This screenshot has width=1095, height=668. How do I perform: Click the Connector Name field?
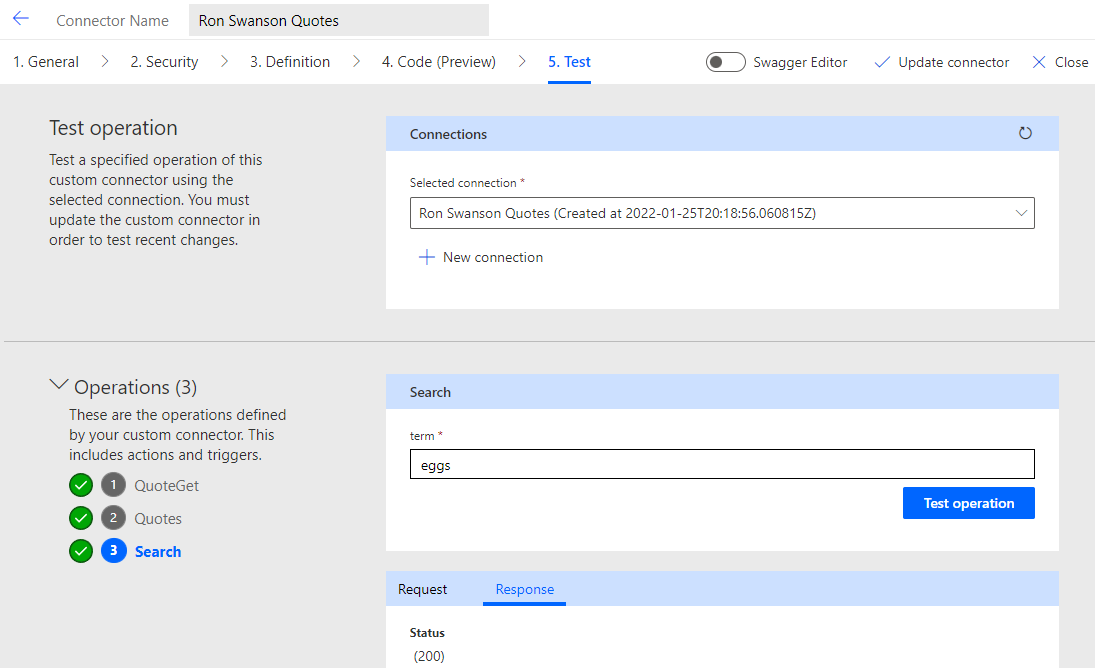pos(339,20)
